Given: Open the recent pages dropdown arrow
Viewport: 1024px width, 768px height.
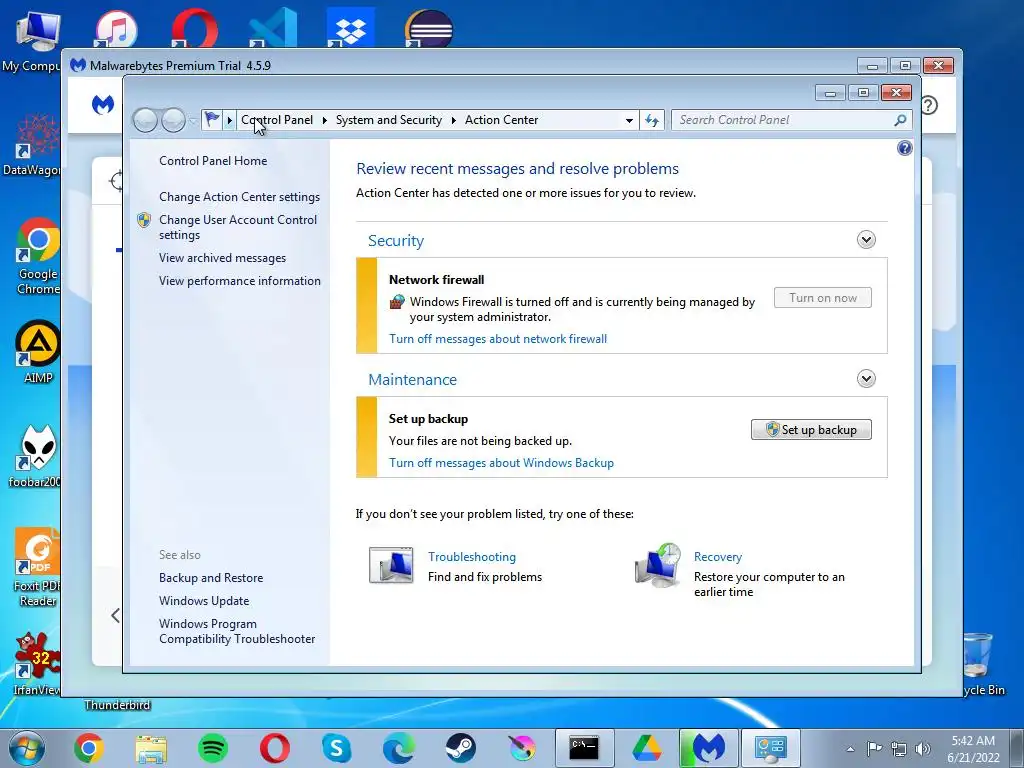Looking at the screenshot, I should [x=193, y=121].
